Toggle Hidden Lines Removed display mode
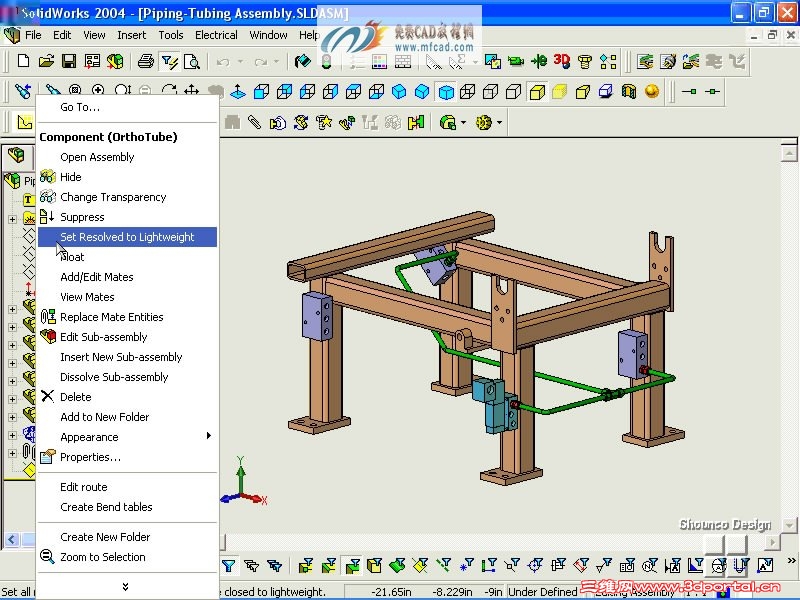 coord(513,92)
